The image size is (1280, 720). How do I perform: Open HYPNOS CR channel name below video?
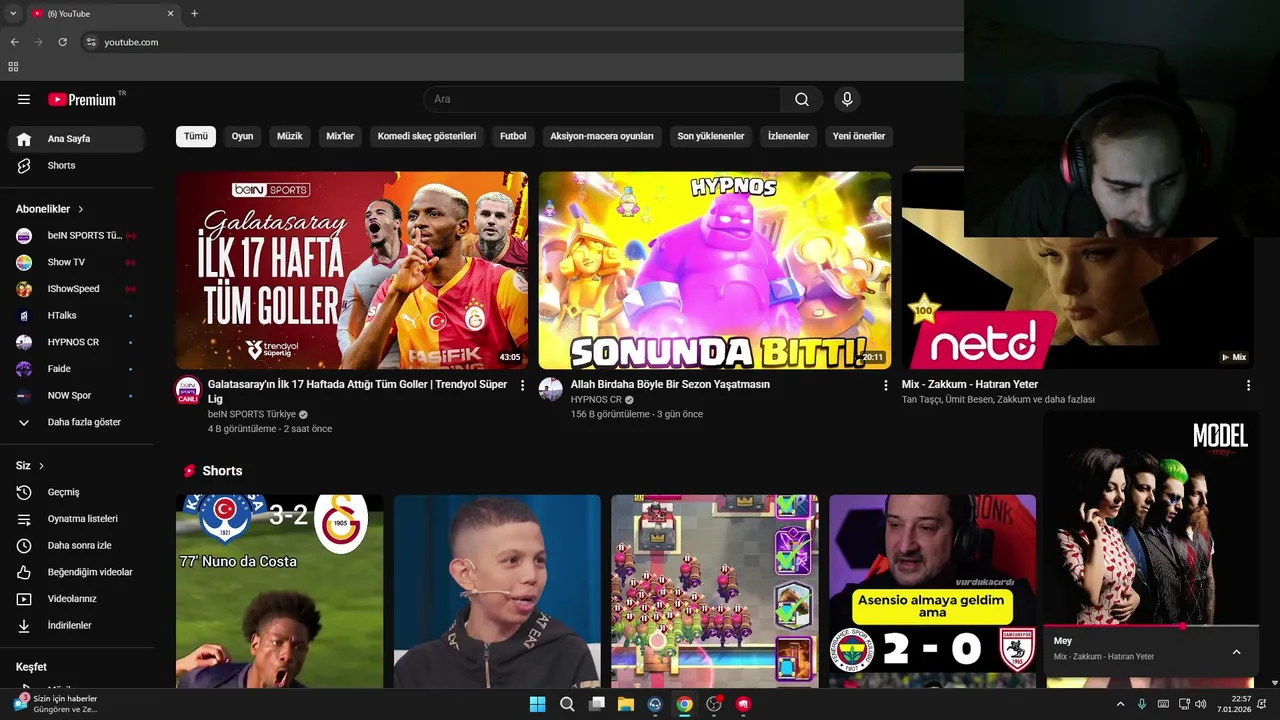coord(596,399)
